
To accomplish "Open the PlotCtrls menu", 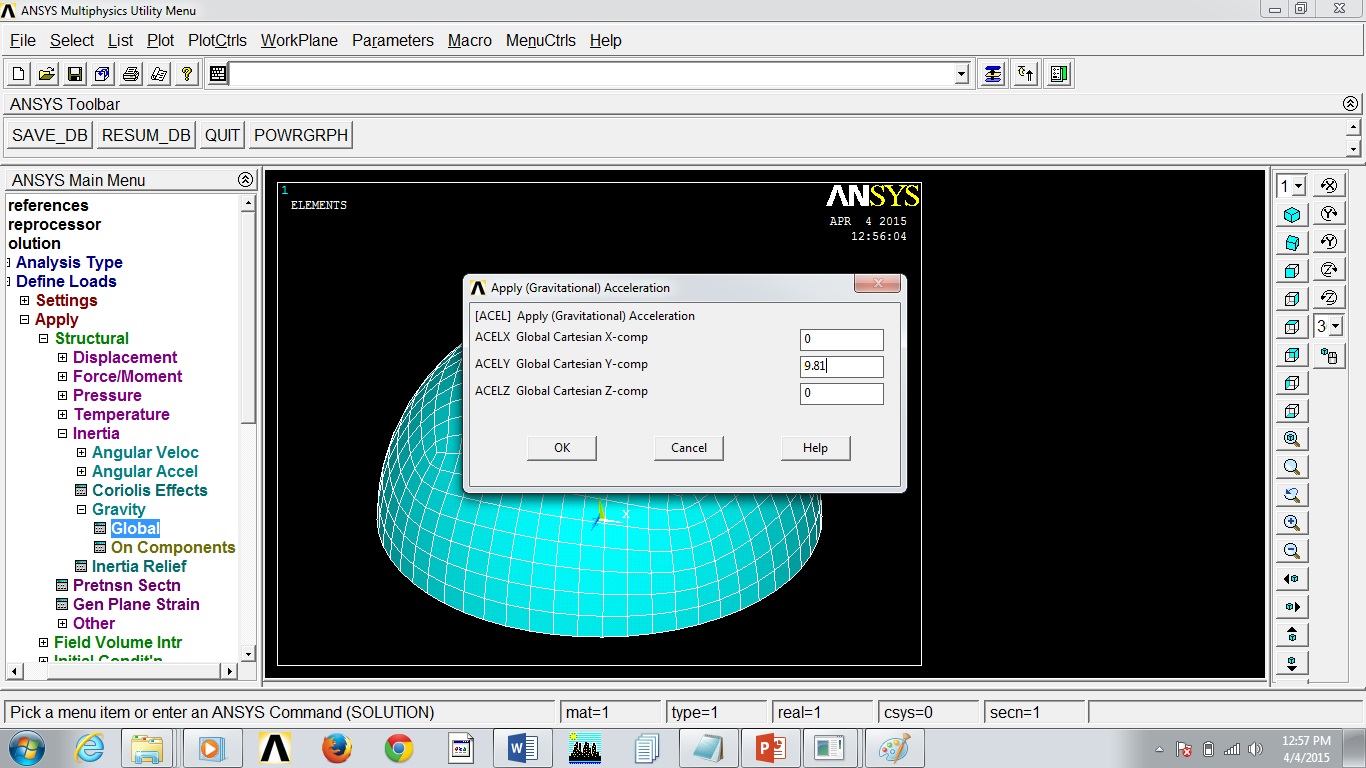I will click(217, 40).
